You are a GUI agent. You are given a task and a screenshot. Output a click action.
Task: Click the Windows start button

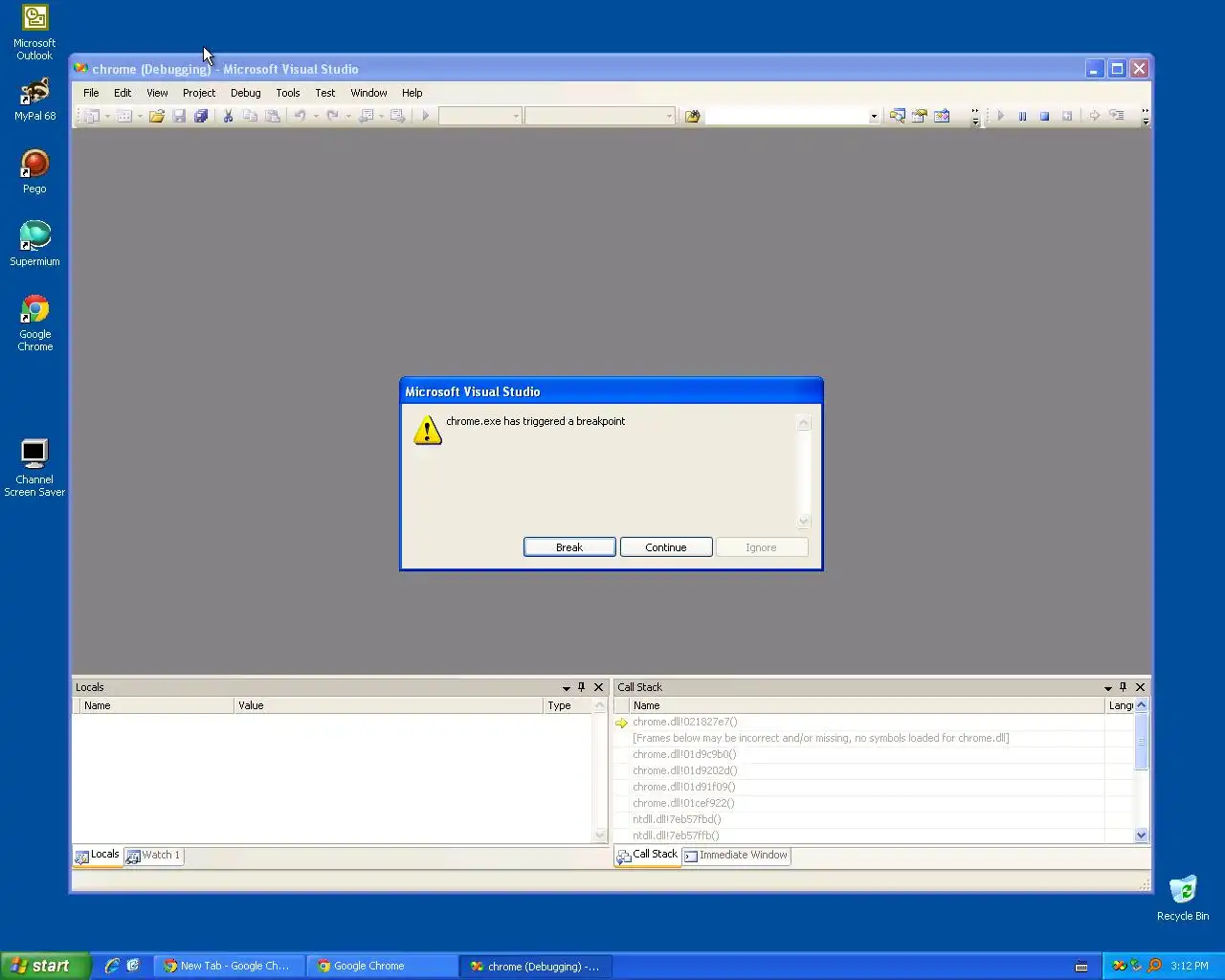[45, 966]
